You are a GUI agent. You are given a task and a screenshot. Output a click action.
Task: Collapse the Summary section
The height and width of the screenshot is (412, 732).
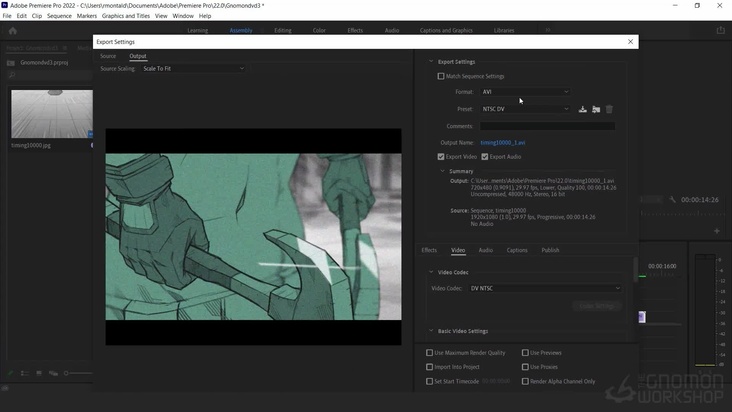click(x=443, y=171)
